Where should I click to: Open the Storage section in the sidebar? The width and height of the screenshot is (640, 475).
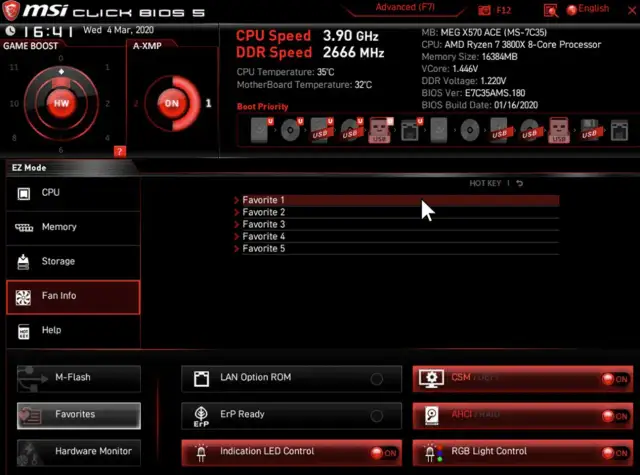(x=73, y=262)
